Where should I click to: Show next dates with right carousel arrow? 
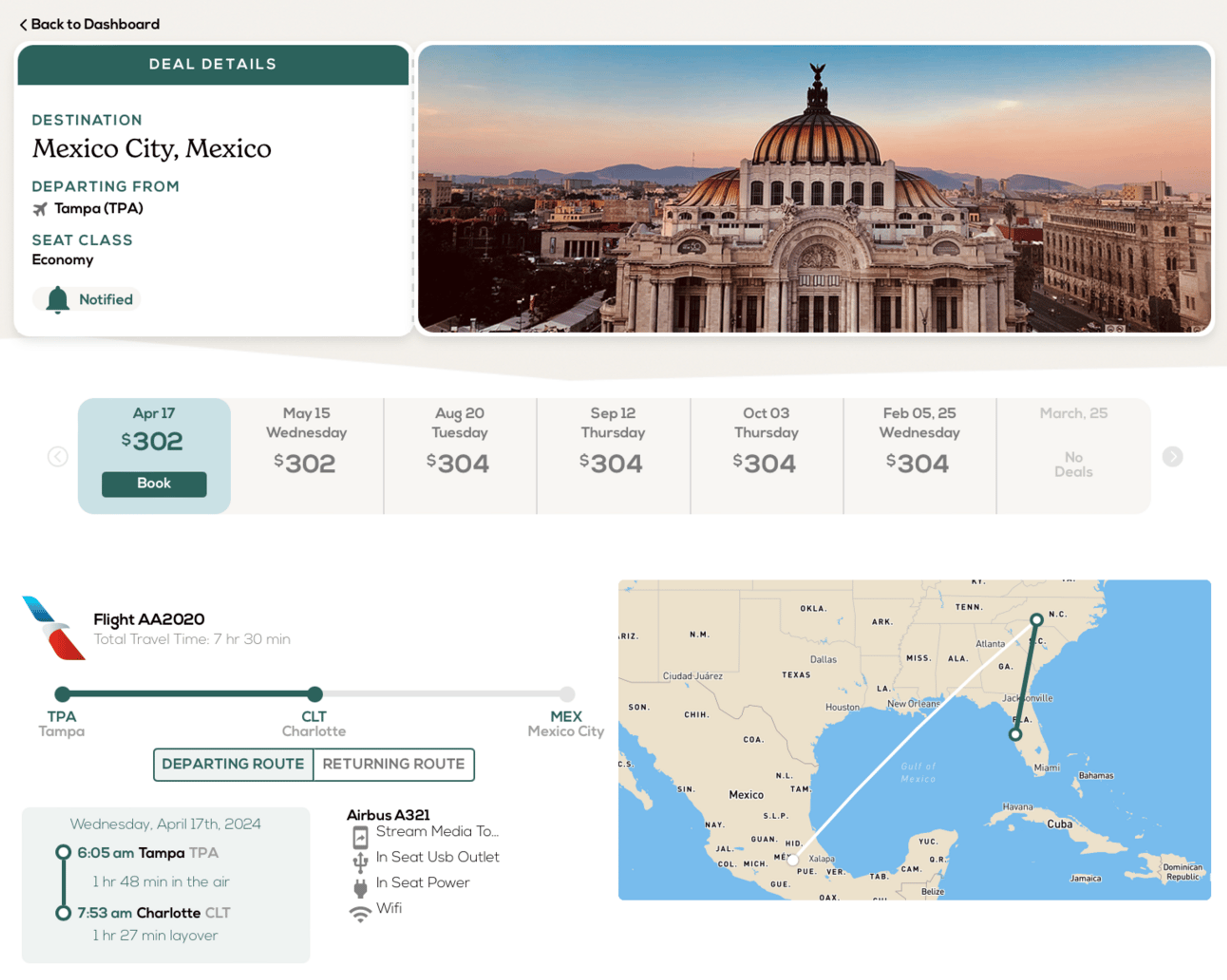click(1172, 456)
